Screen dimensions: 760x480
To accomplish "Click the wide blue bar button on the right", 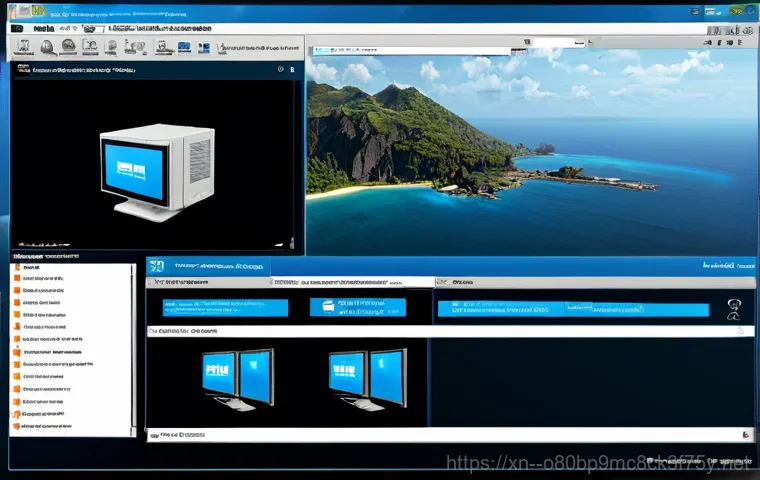I will [573, 309].
